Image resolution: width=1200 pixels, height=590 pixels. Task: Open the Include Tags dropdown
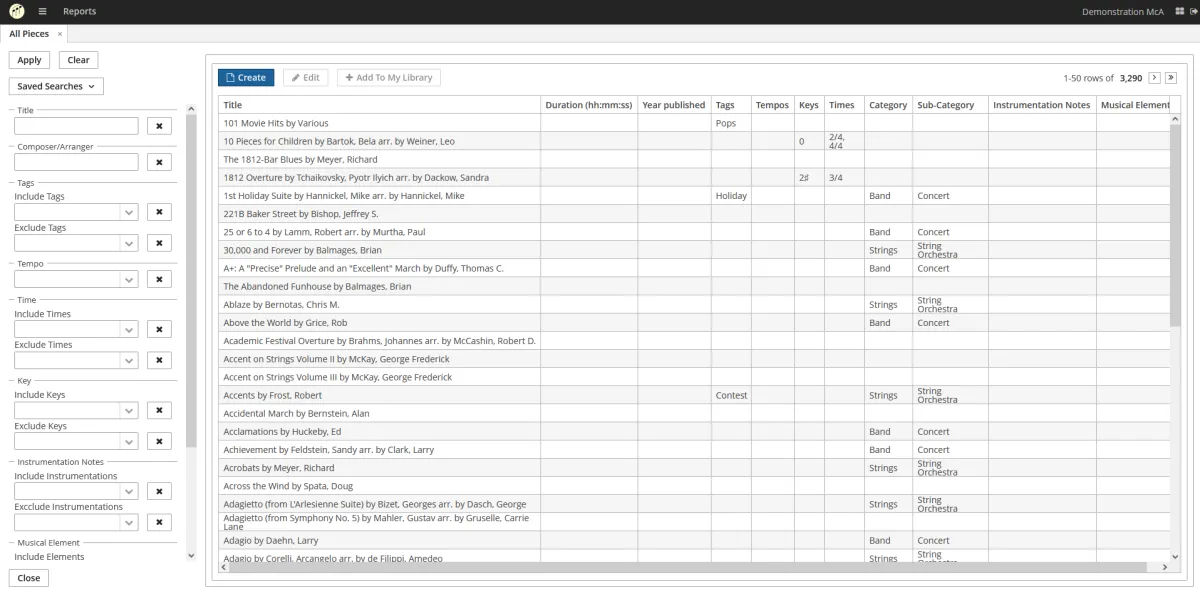(129, 212)
